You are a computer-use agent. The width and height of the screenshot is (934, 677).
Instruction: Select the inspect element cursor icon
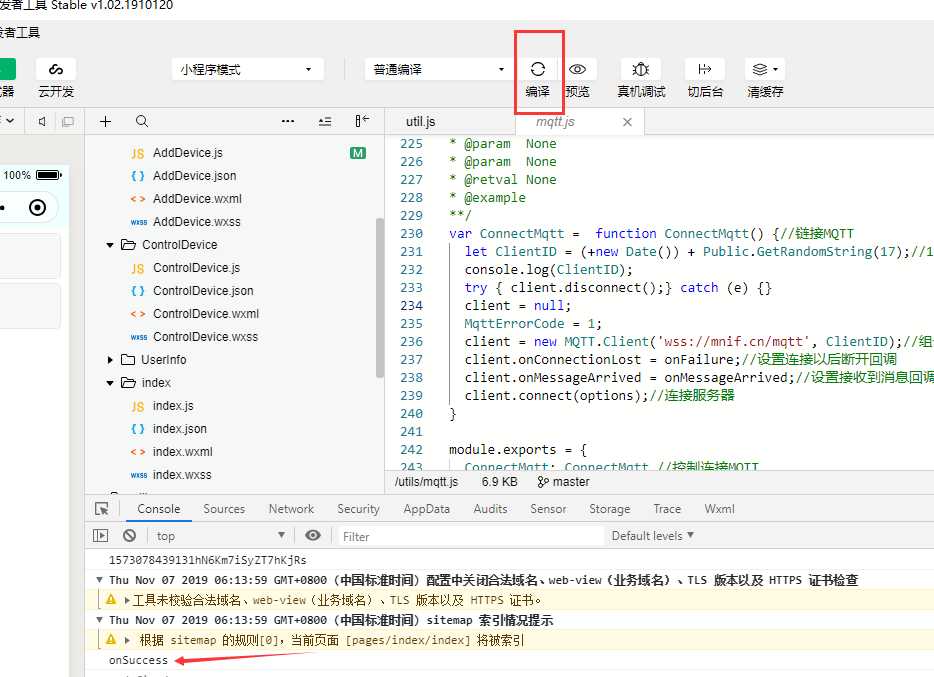click(x=102, y=508)
